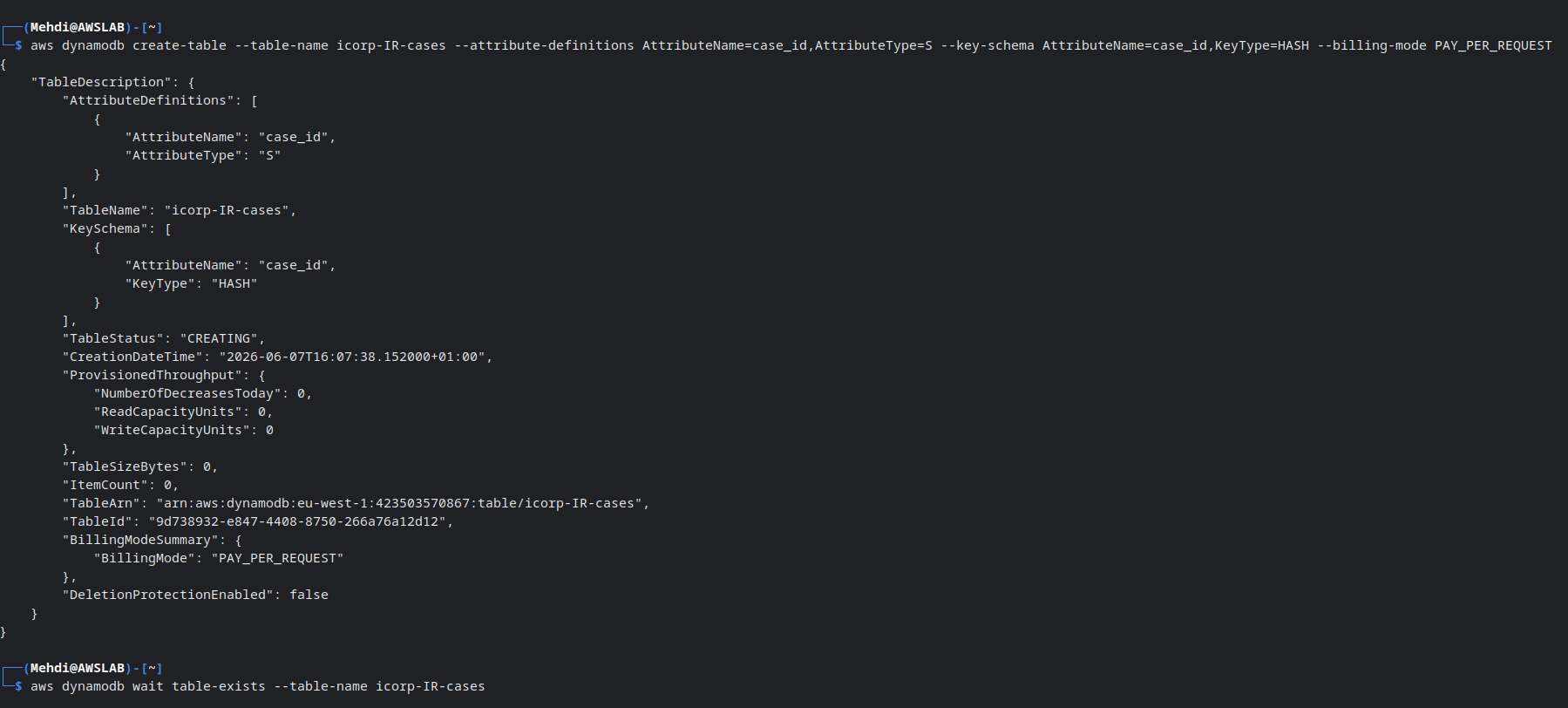This screenshot has height=708, width=1568.
Task: Click the "create-table" word in first command
Action: point(180,45)
